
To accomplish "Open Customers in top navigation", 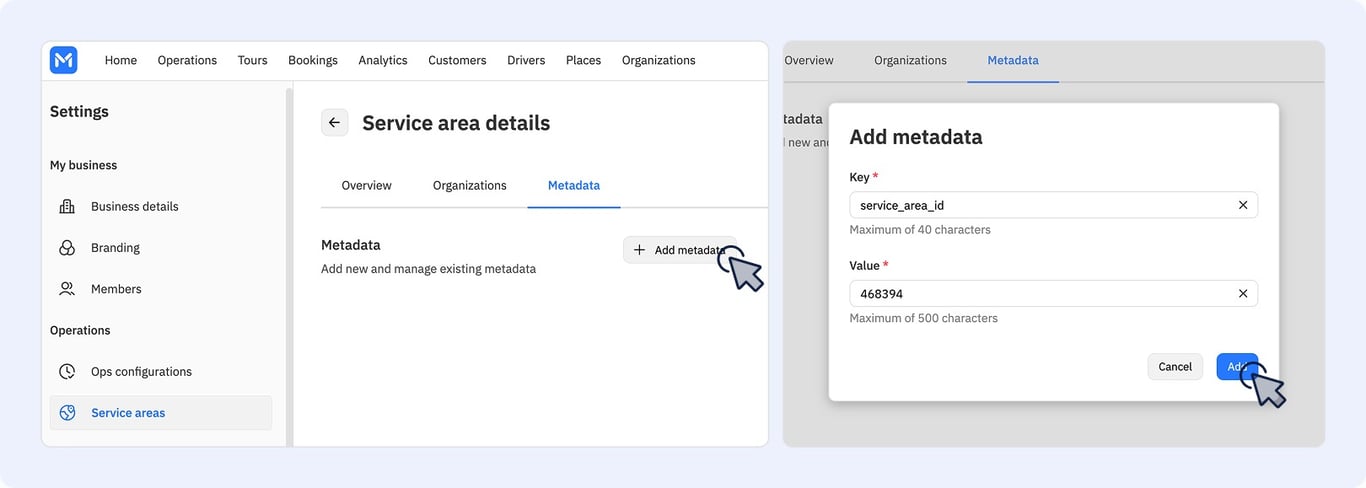I will pyautogui.click(x=457, y=60).
